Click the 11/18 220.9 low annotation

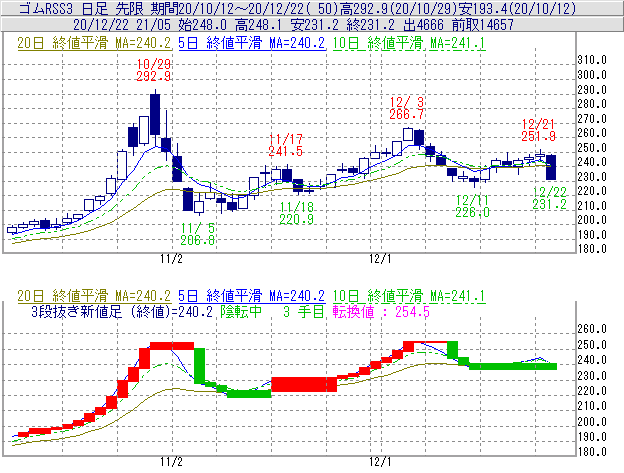pyautogui.click(x=296, y=213)
